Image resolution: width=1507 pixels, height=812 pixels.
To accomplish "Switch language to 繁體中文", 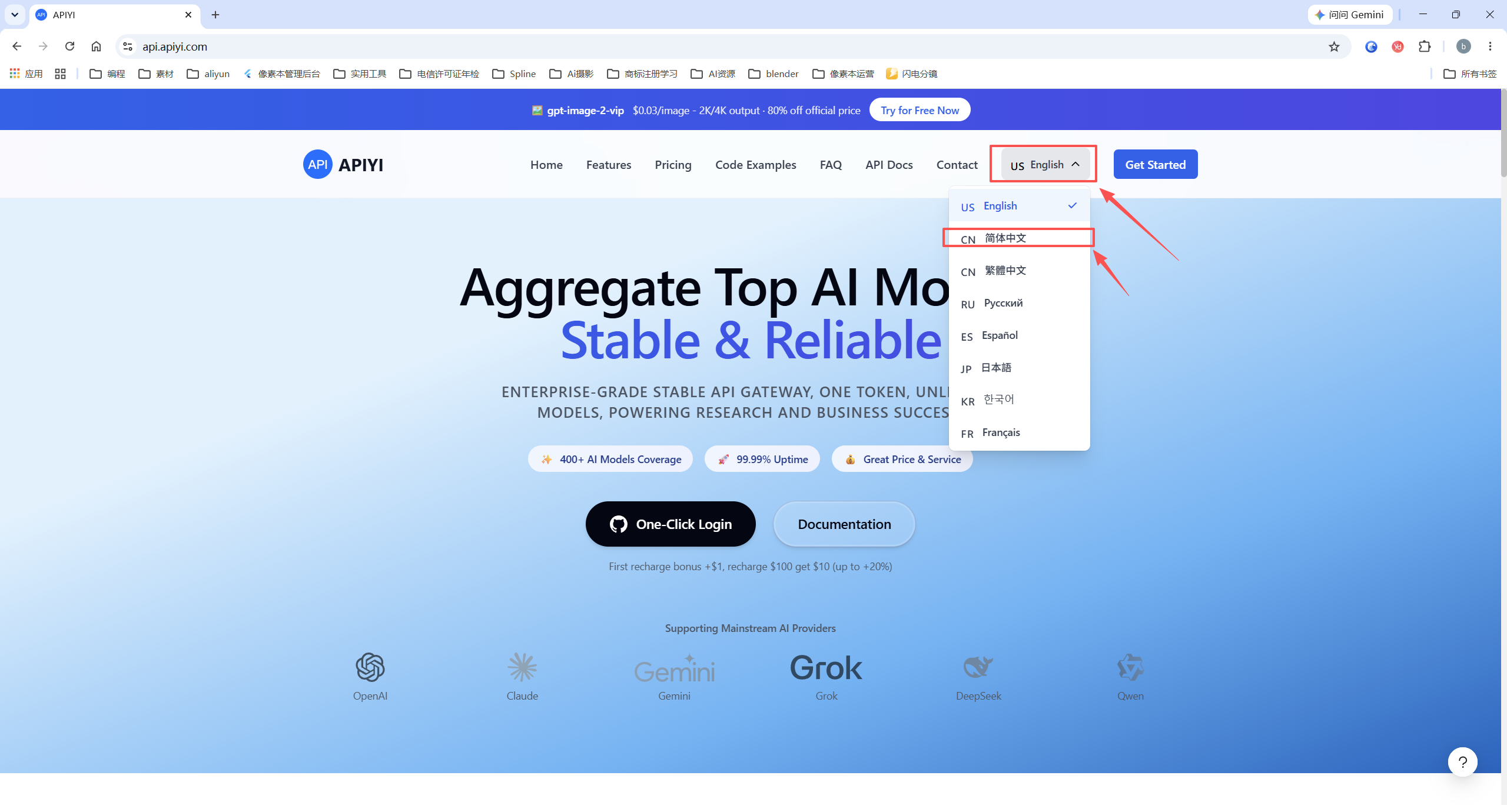I will 1019,271.
